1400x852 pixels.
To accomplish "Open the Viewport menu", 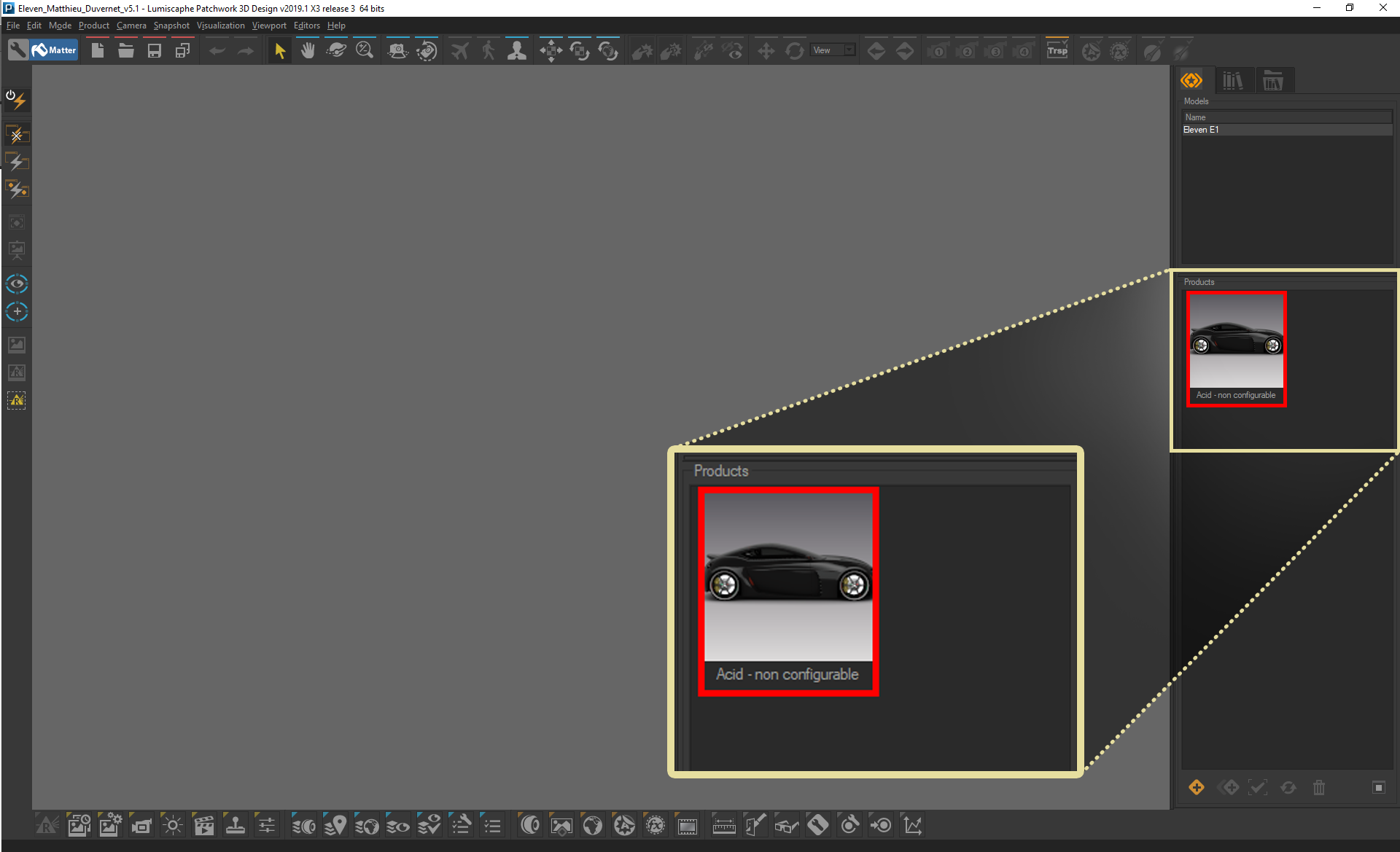I will 269,26.
